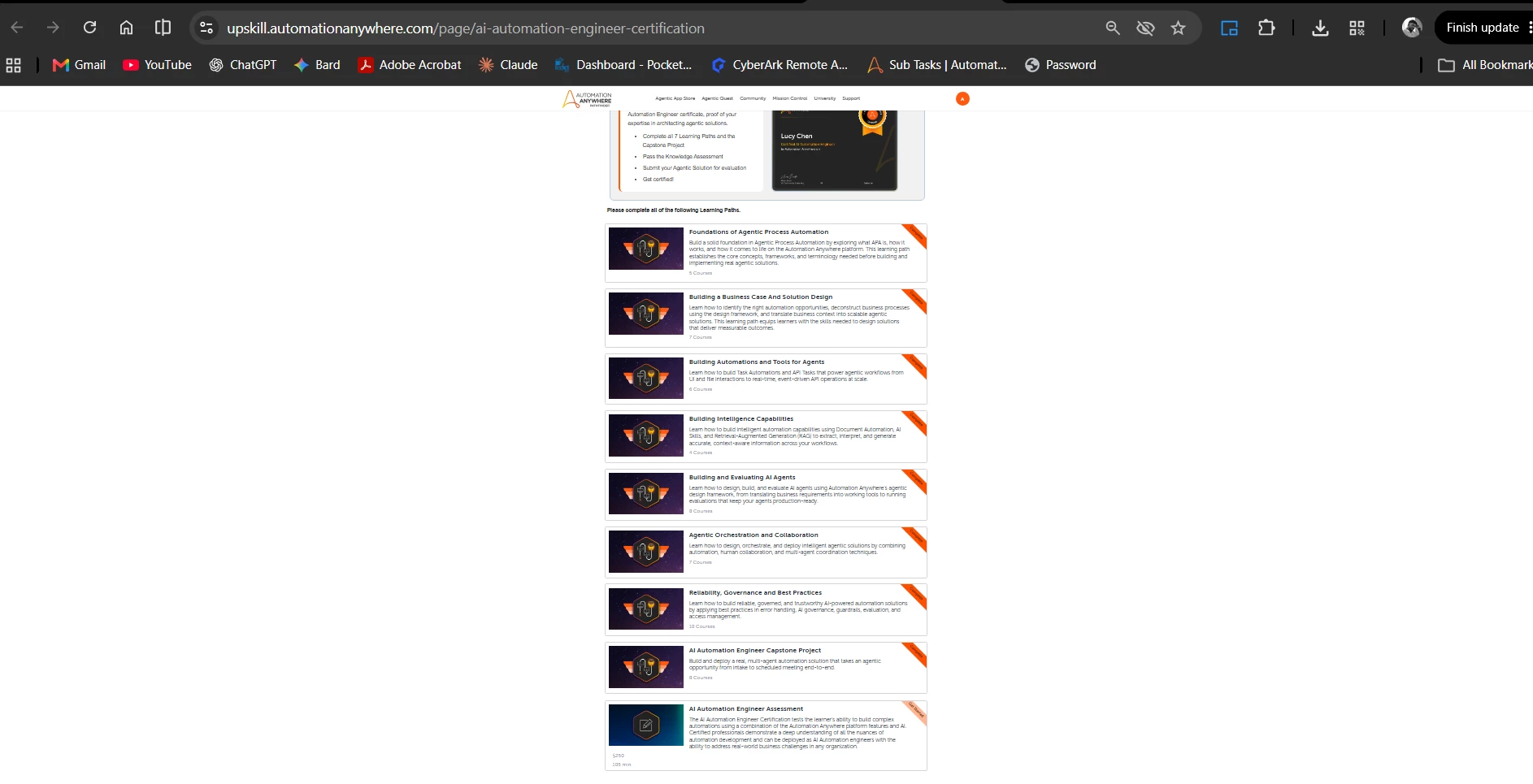
Task: Open Foundations of Agentic Process Automation title
Action: tap(758, 232)
